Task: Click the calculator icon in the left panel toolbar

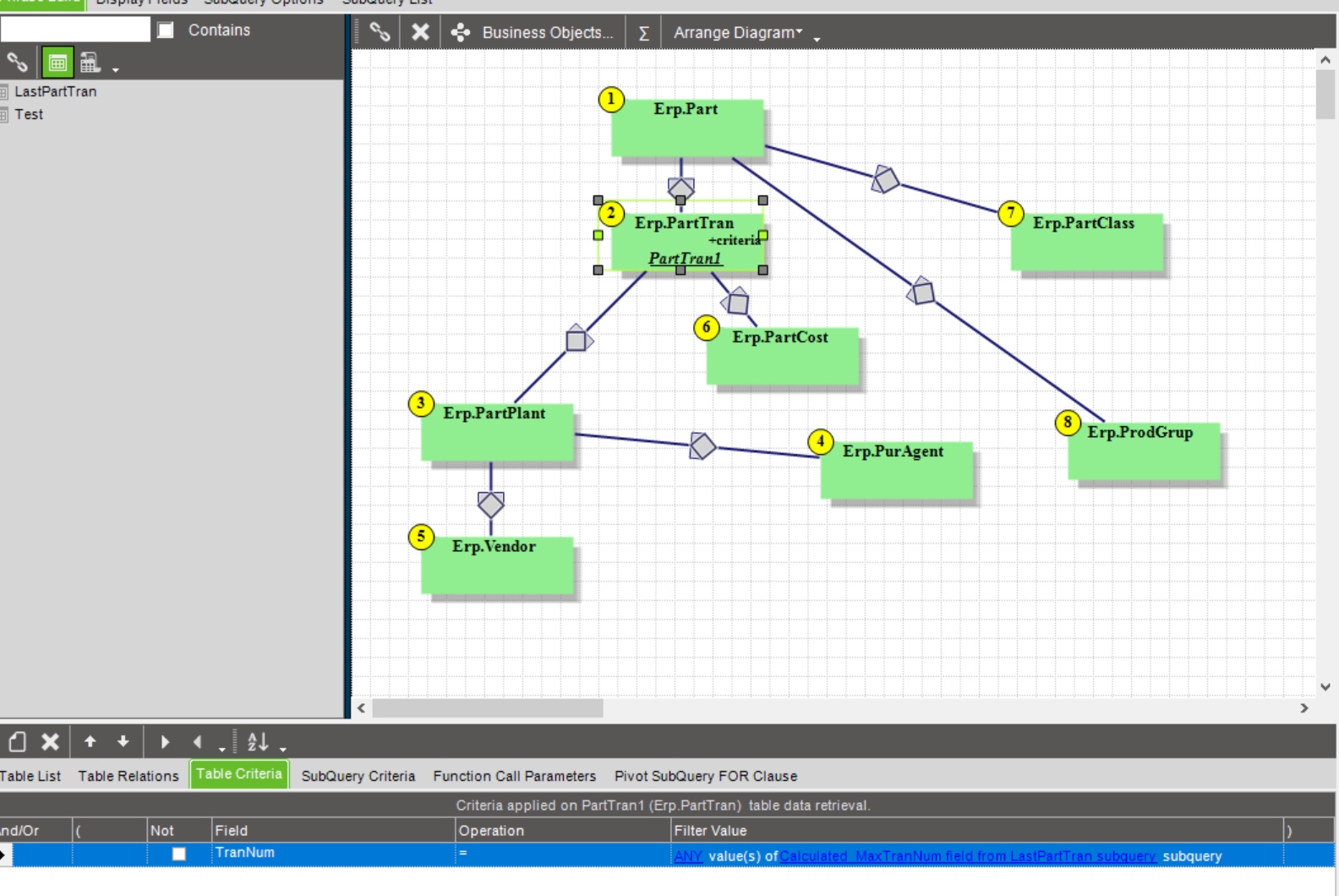Action: 90,63
